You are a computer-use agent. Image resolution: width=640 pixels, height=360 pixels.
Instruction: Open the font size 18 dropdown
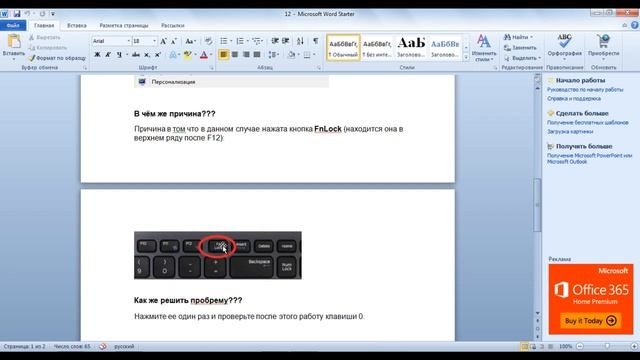(x=154, y=41)
